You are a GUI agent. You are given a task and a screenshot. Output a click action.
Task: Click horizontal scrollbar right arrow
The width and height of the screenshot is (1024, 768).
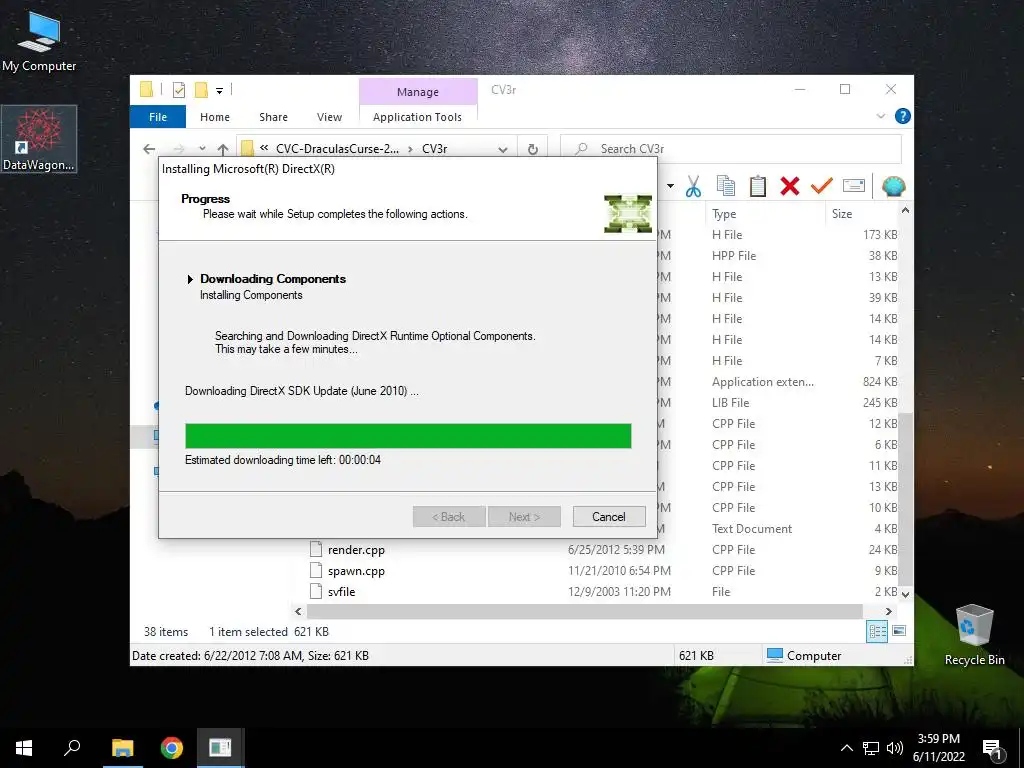pos(889,611)
